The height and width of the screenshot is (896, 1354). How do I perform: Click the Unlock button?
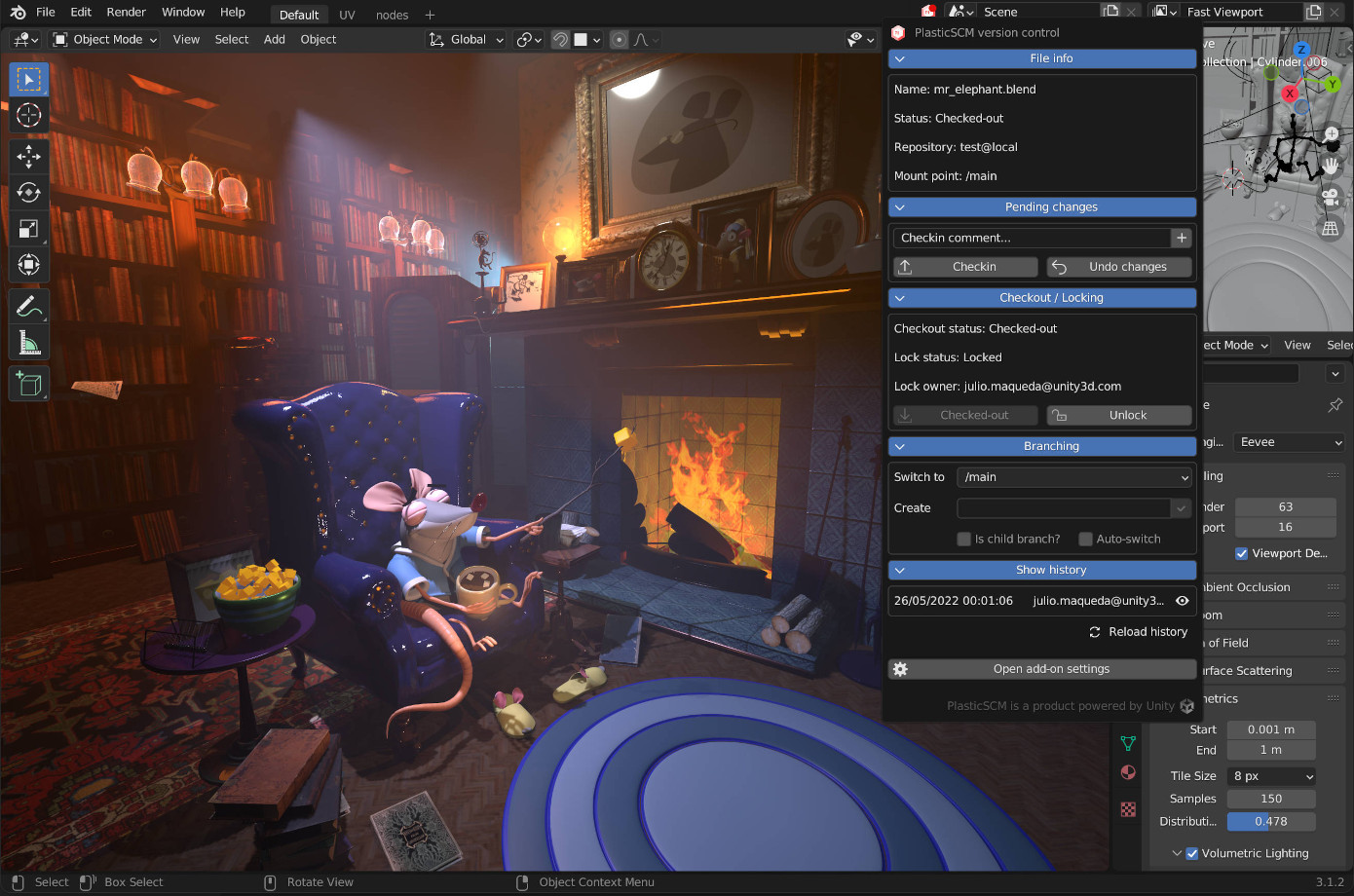1119,415
